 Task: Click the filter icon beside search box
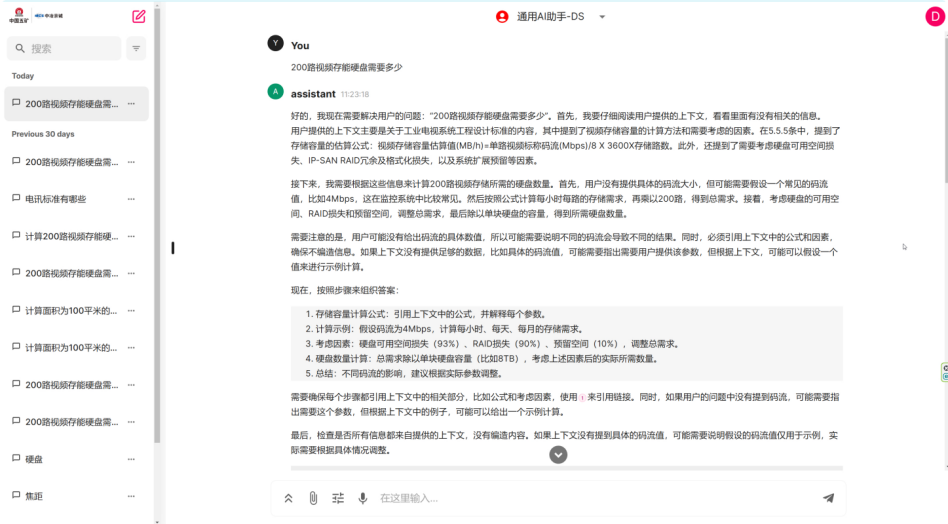[x=136, y=48]
